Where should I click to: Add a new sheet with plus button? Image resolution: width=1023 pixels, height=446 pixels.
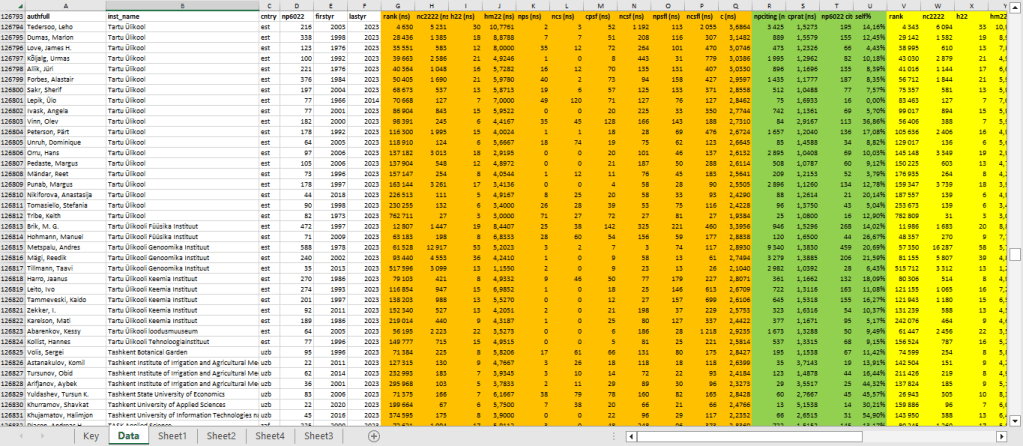click(x=374, y=436)
